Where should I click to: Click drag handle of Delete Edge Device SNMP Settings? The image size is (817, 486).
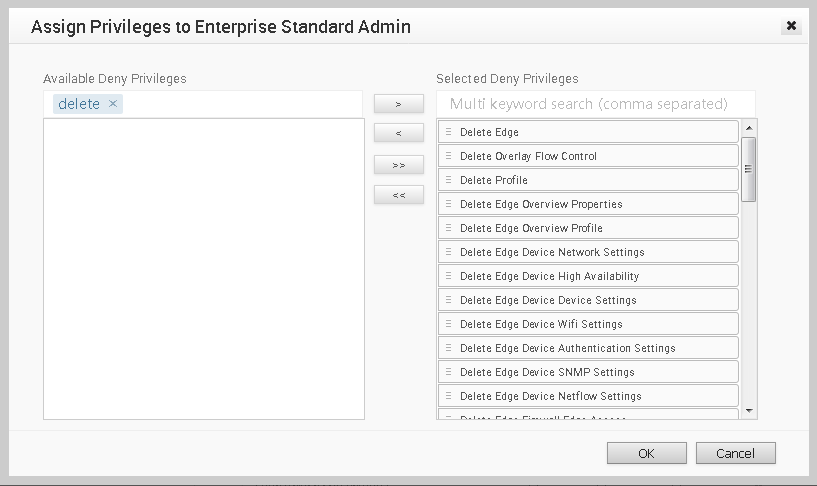click(x=448, y=371)
